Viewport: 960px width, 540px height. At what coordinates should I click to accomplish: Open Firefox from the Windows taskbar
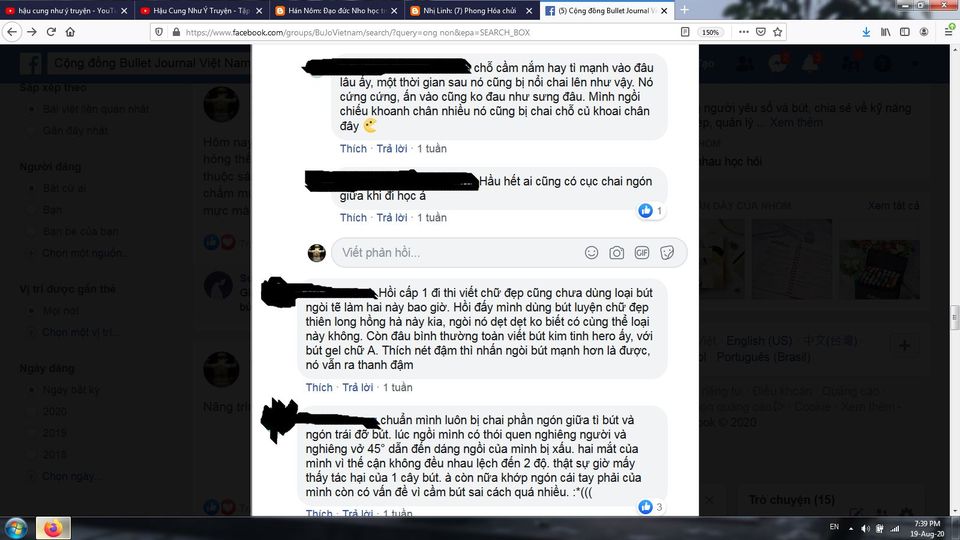click(x=53, y=528)
